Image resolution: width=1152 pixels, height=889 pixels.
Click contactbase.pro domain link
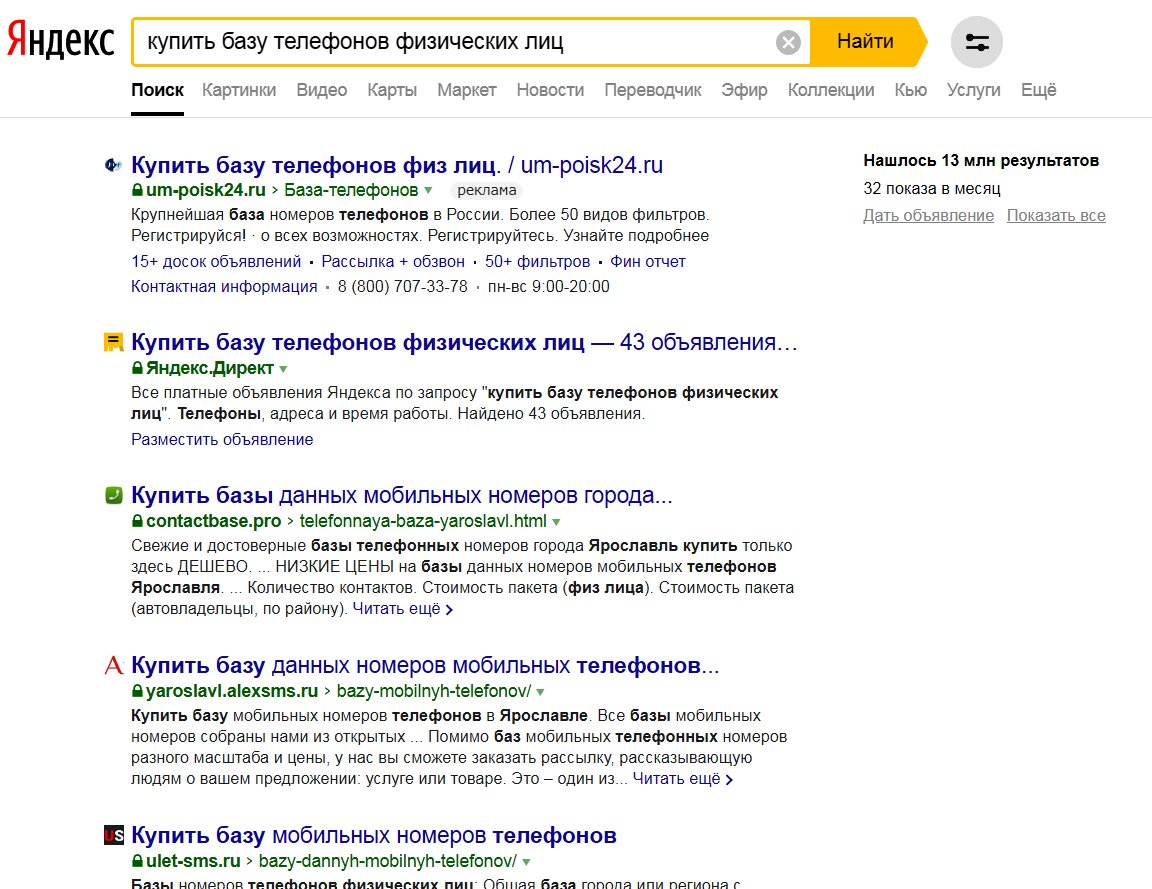(214, 521)
